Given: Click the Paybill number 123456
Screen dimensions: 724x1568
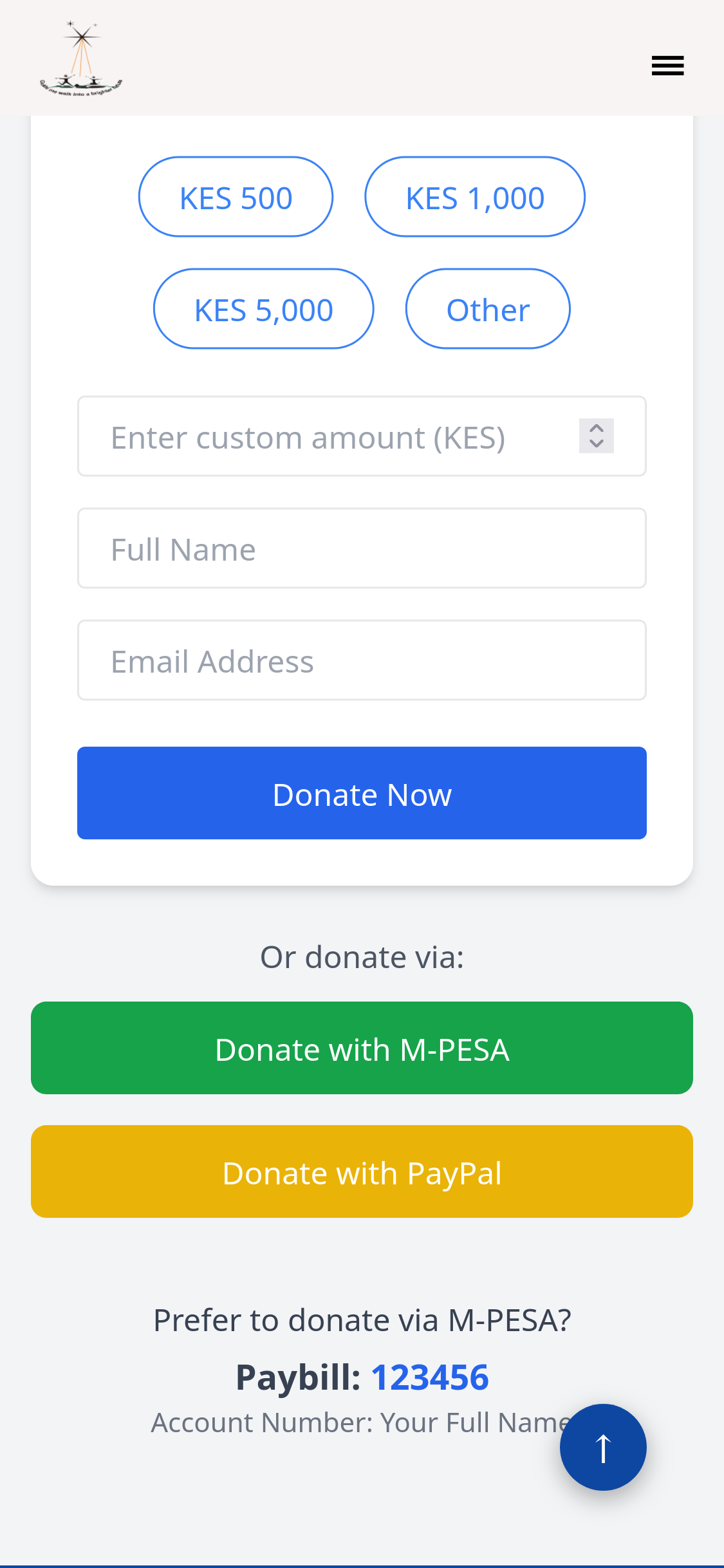Looking at the screenshot, I should tap(430, 1377).
